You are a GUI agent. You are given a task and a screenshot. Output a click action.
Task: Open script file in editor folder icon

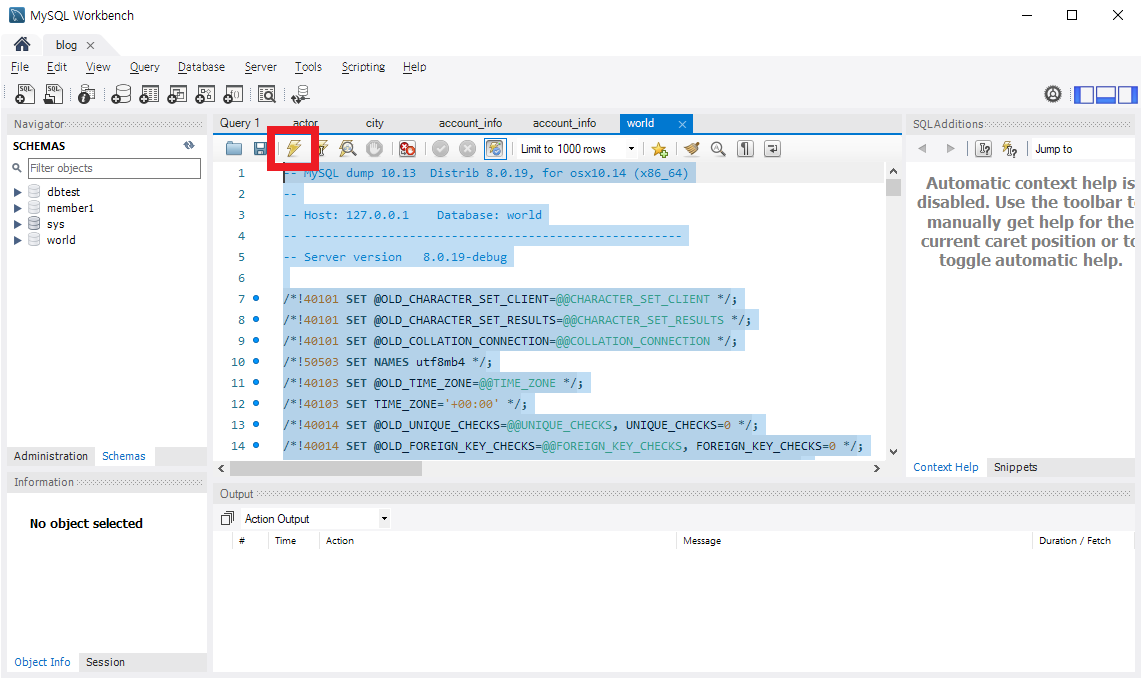click(234, 149)
